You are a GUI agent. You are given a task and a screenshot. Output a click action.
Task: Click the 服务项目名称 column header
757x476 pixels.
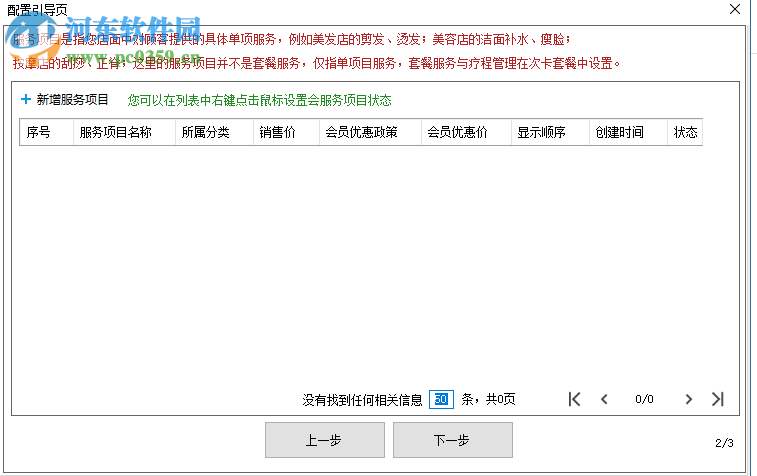point(124,132)
